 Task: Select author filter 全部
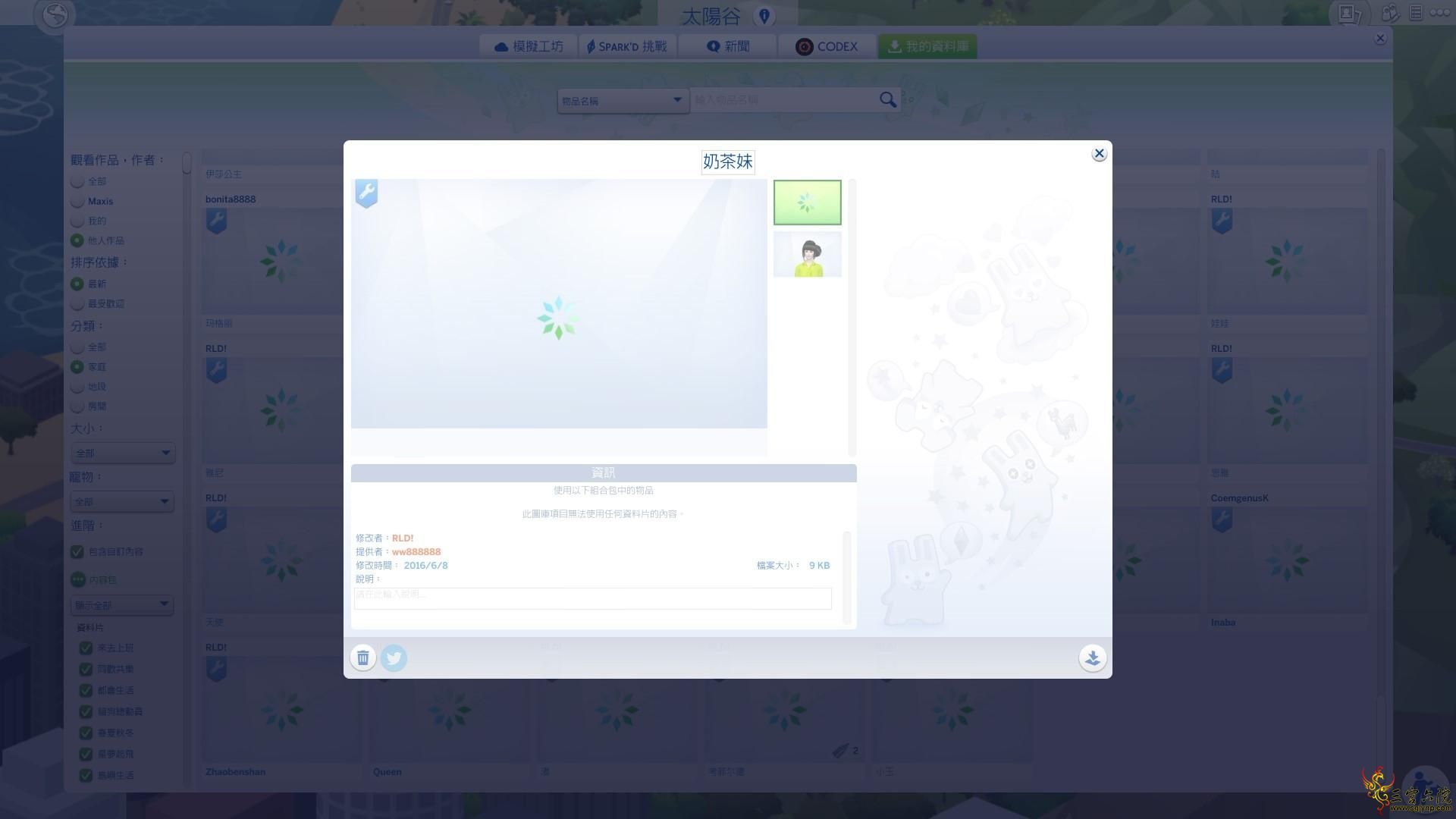pyautogui.click(x=77, y=182)
